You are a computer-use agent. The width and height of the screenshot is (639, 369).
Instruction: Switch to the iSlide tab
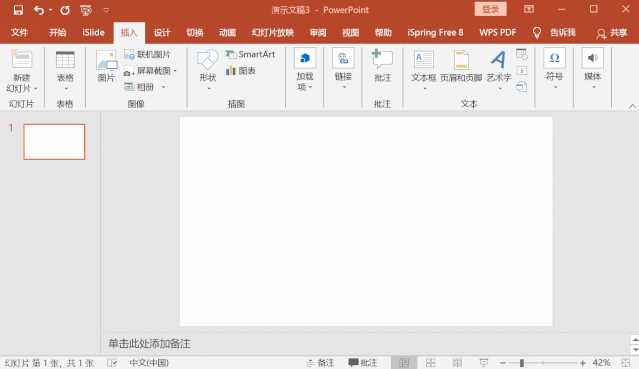(x=93, y=33)
